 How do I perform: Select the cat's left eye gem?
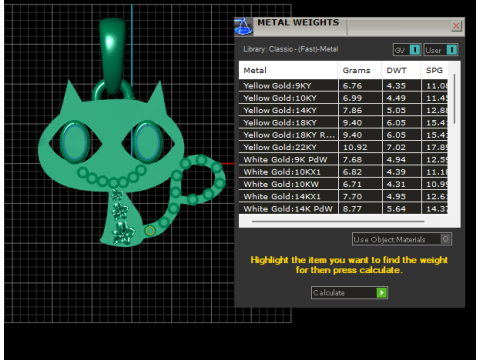75,142
